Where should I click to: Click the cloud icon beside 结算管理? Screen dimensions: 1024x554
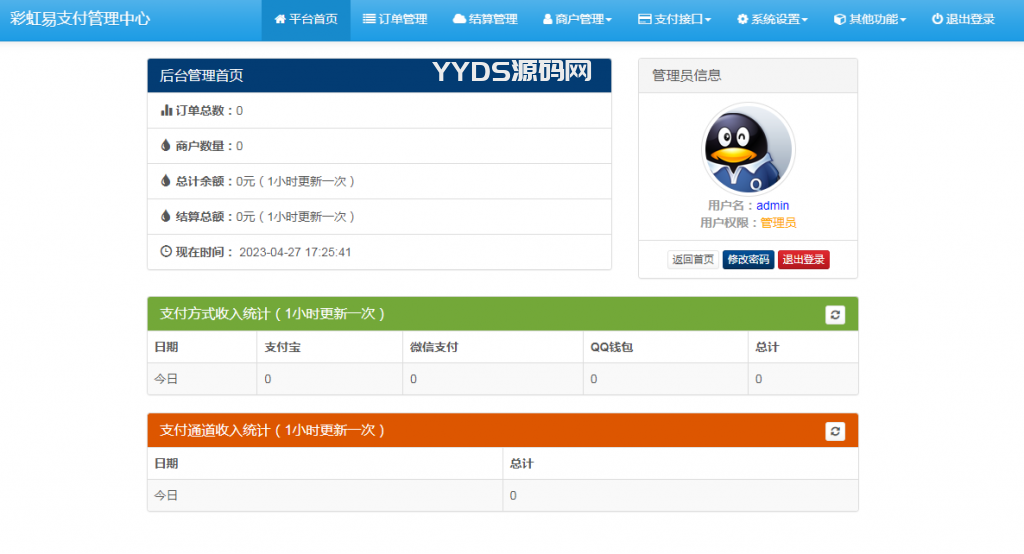point(459,19)
